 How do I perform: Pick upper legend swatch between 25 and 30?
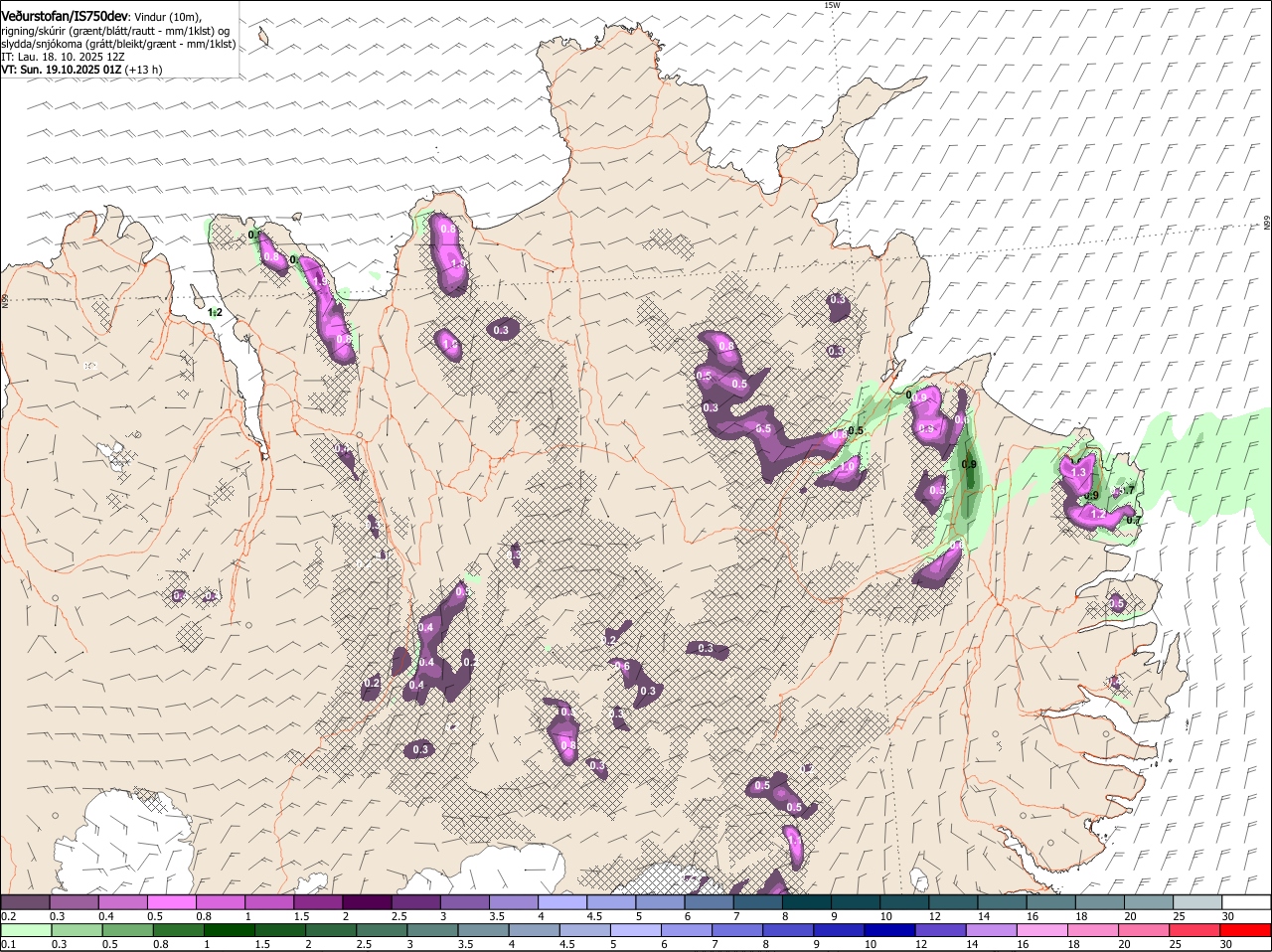[1196, 901]
